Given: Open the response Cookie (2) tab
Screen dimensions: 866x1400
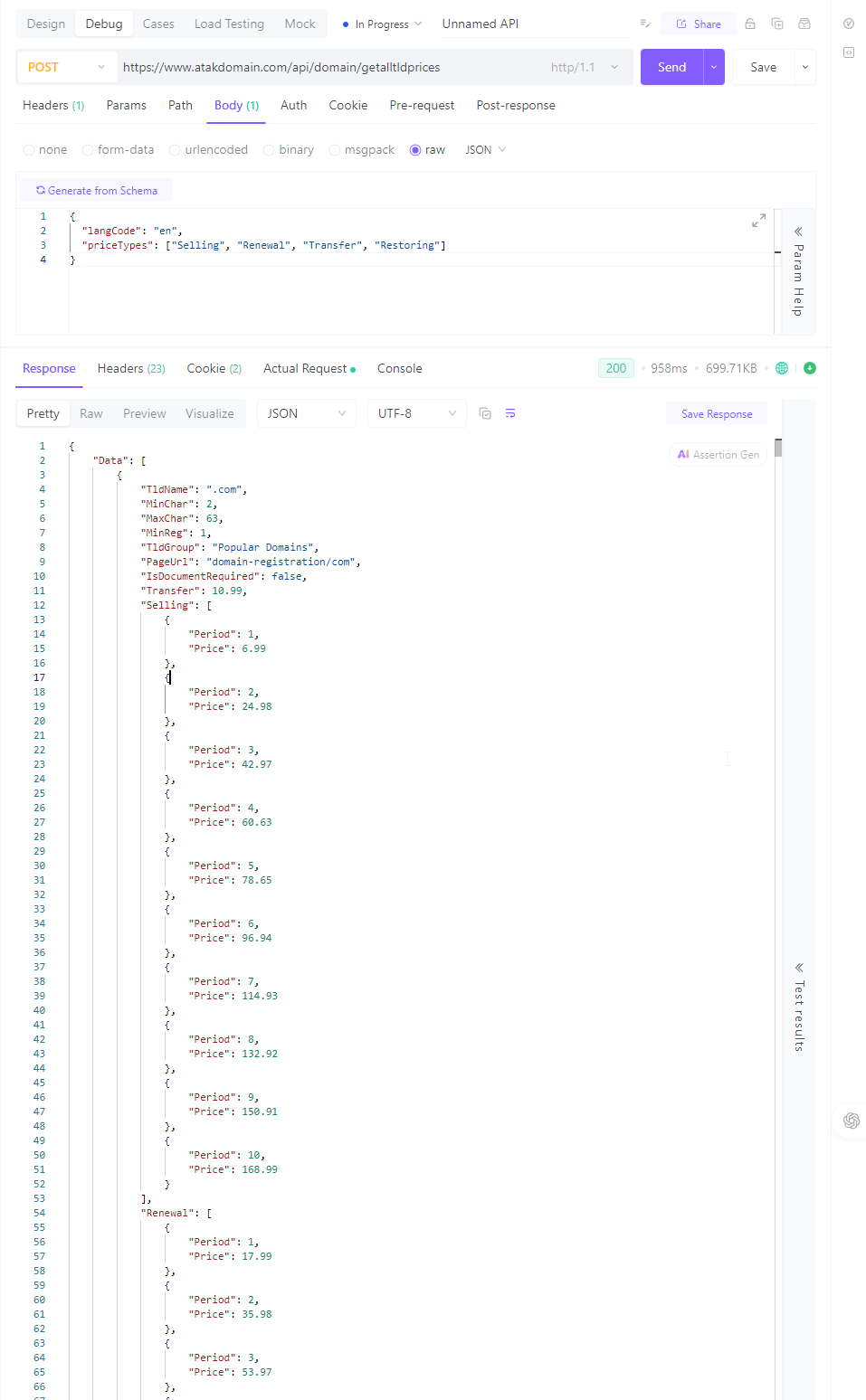Looking at the screenshot, I should click(x=214, y=368).
